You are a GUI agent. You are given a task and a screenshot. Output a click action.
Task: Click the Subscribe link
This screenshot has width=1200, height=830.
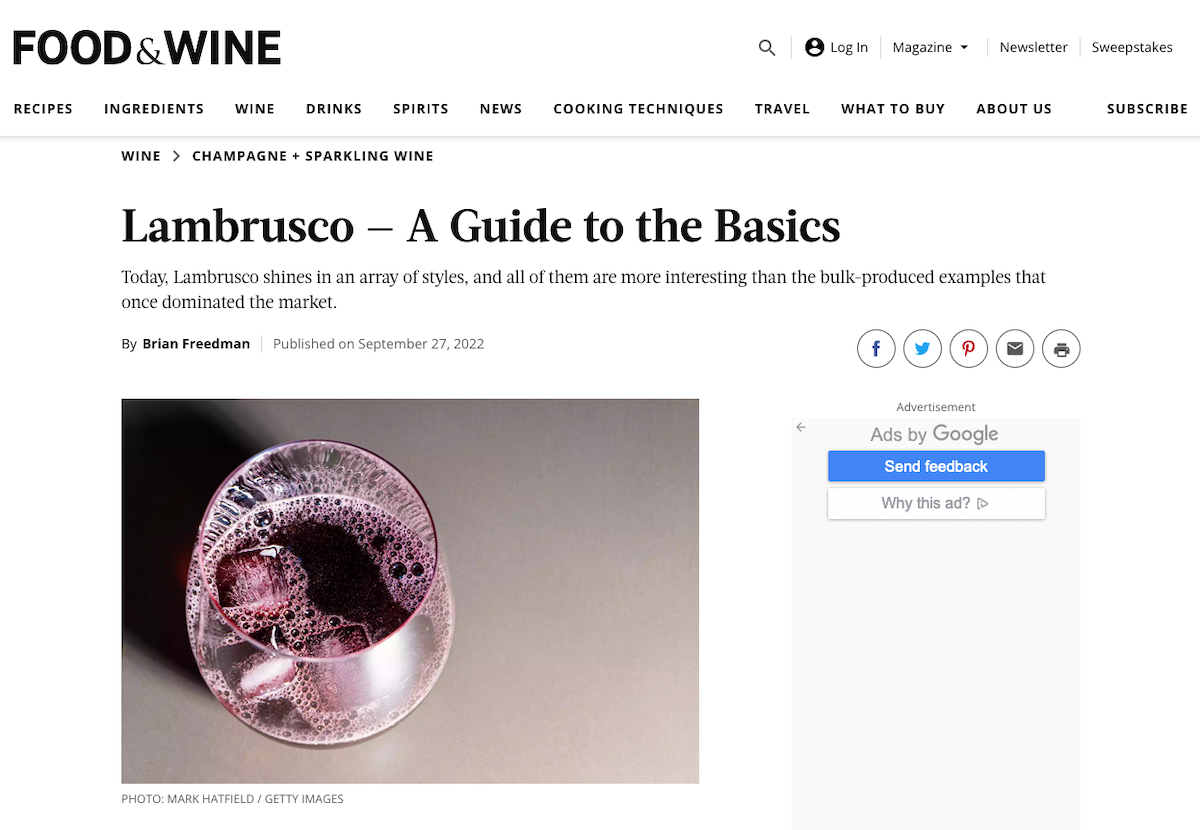[1147, 108]
